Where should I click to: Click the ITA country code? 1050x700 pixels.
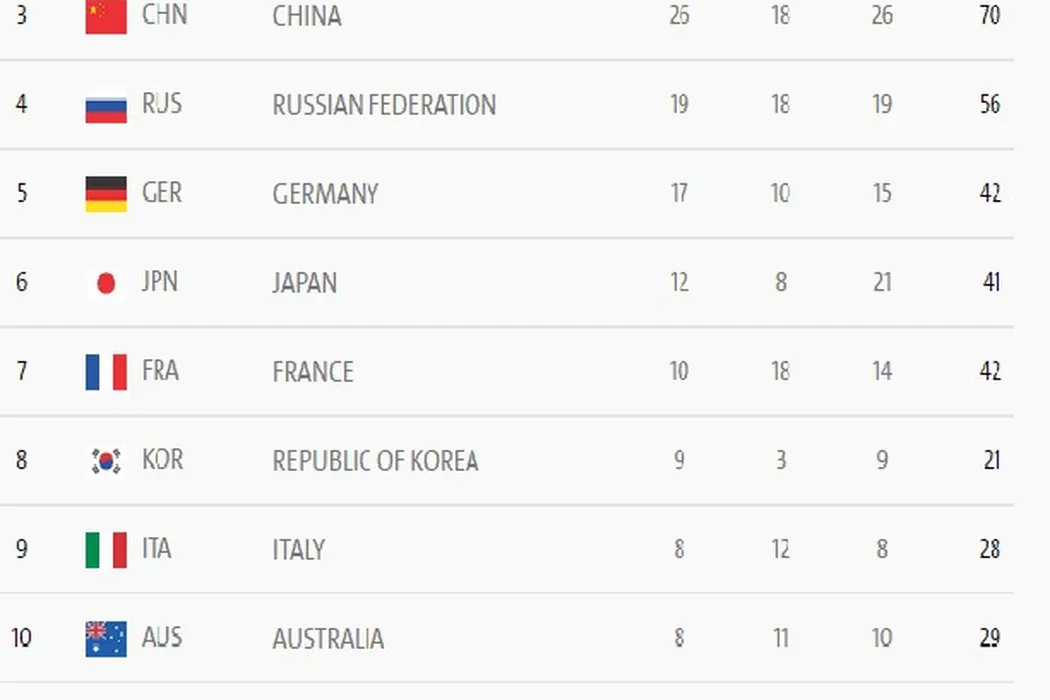pyautogui.click(x=157, y=549)
